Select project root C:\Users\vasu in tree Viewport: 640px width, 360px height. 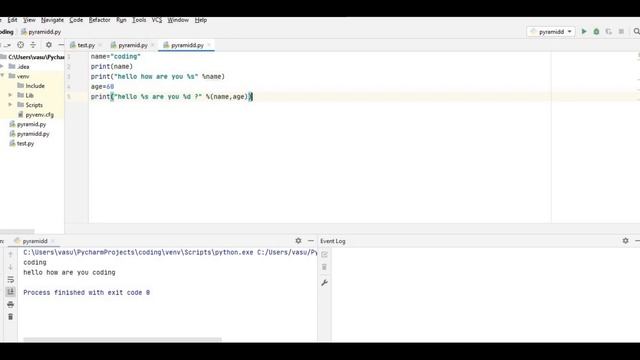(32, 57)
